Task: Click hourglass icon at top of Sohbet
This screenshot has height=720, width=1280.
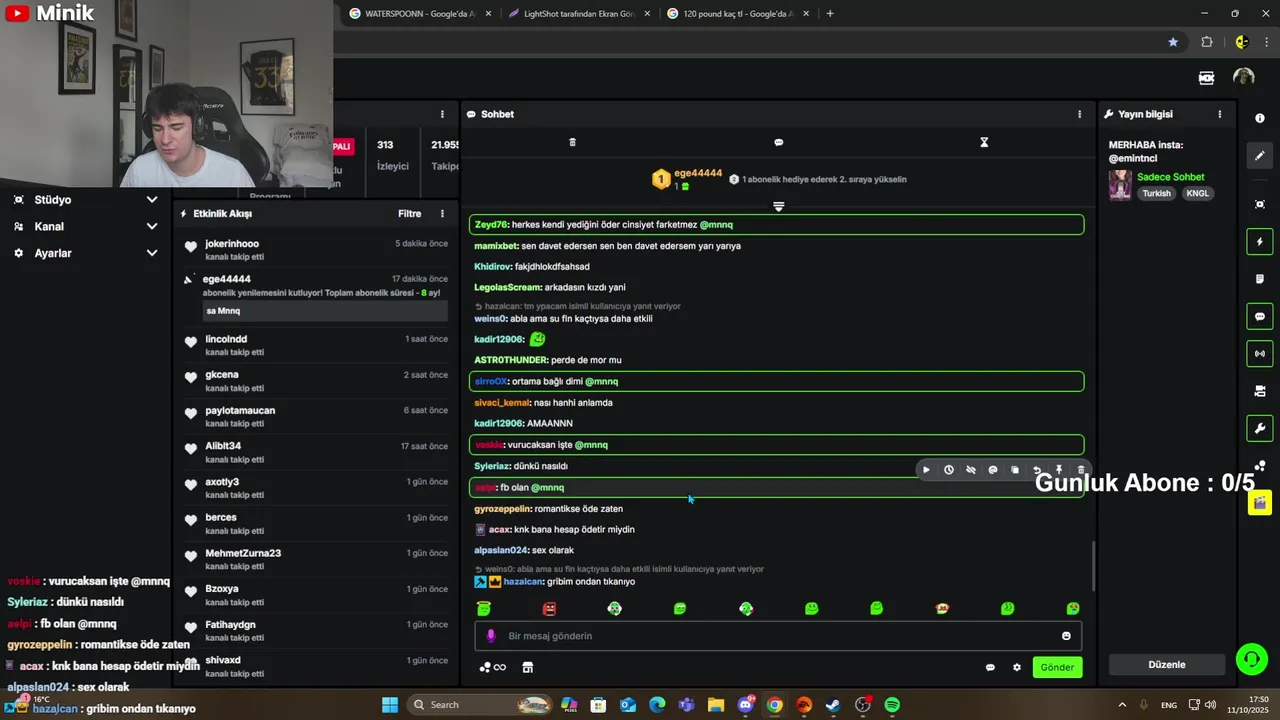Action: [x=984, y=142]
